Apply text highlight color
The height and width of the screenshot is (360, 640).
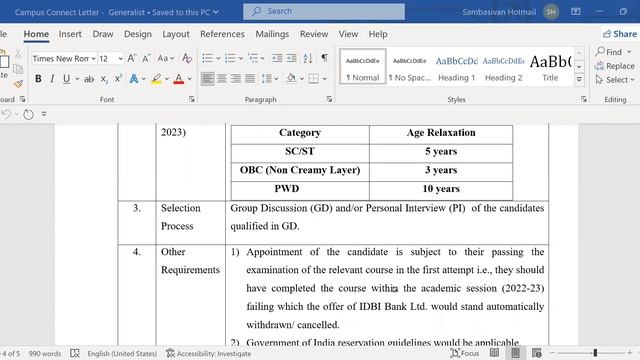156,79
